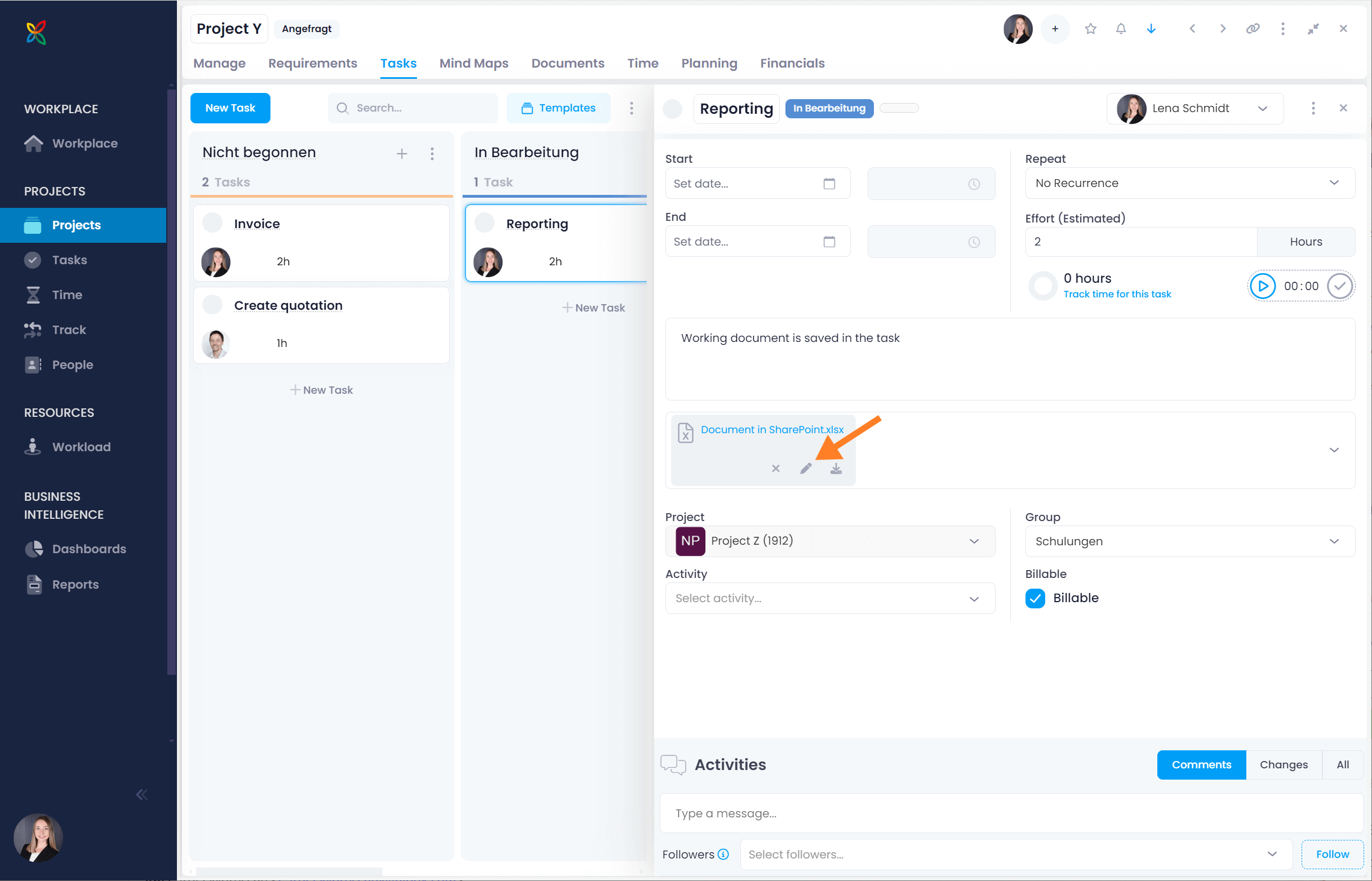
Task: Mark Reporting card complete circle
Action: pos(485,223)
